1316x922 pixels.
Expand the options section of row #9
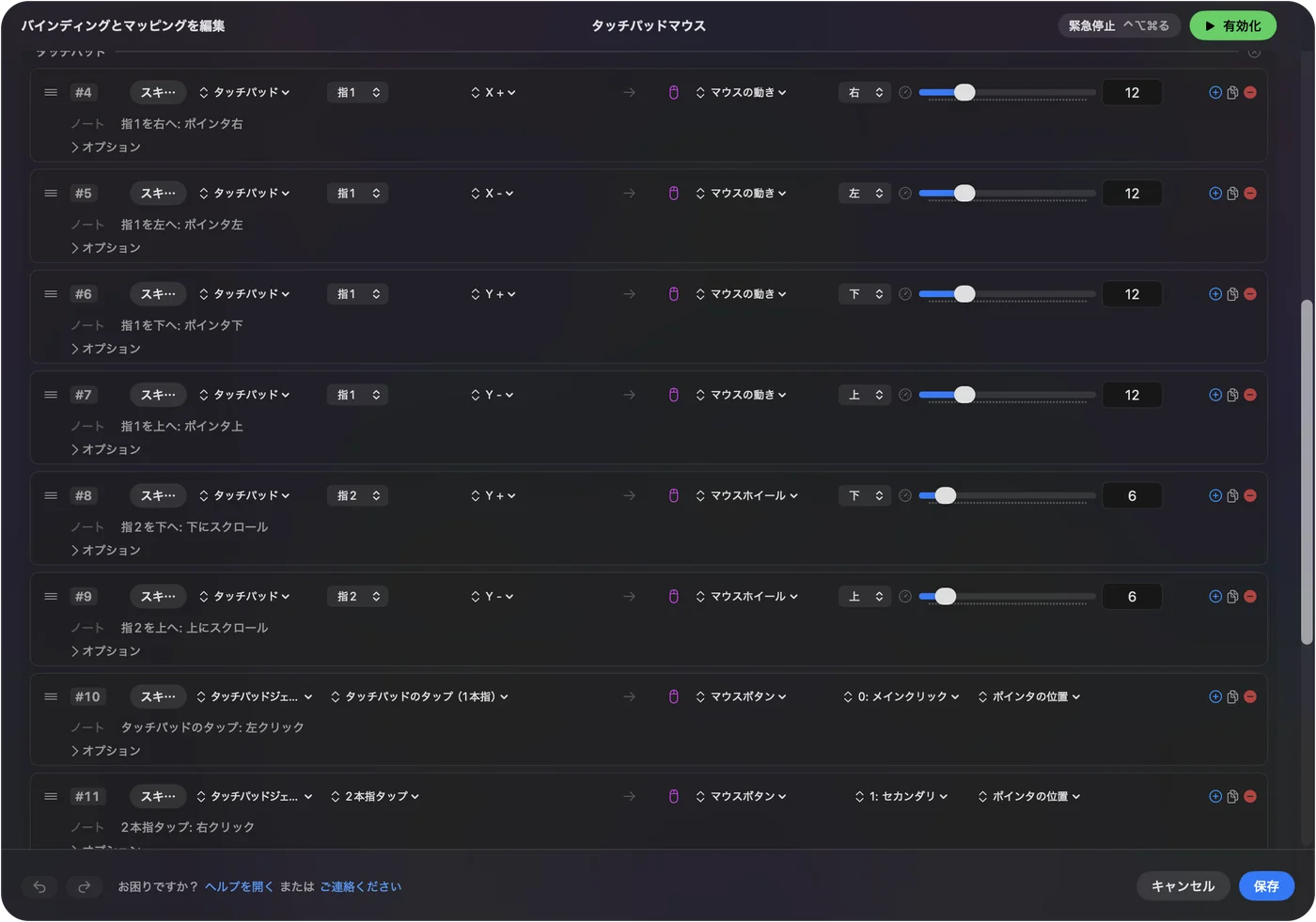pyautogui.click(x=105, y=651)
